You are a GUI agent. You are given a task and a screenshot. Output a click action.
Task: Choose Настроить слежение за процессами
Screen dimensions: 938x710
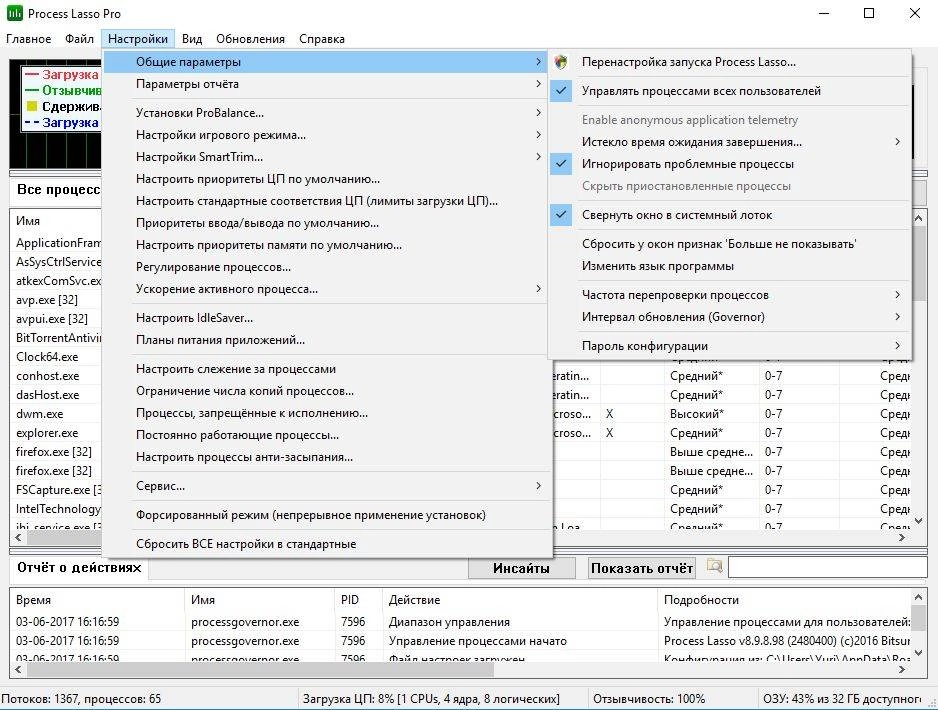coord(327,369)
